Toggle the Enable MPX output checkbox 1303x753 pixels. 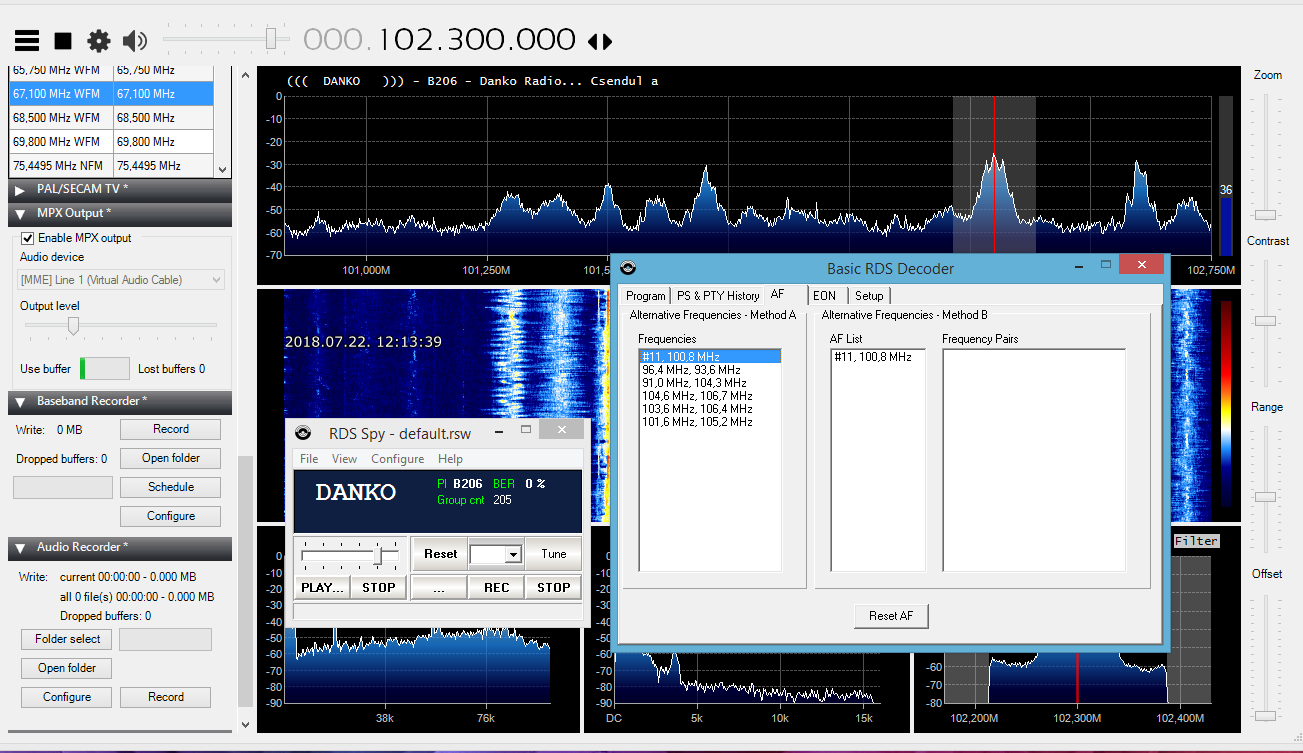point(28,238)
